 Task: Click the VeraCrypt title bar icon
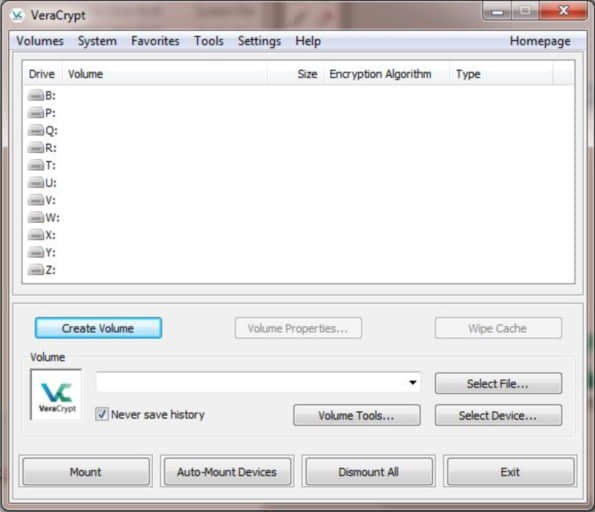coord(17,16)
